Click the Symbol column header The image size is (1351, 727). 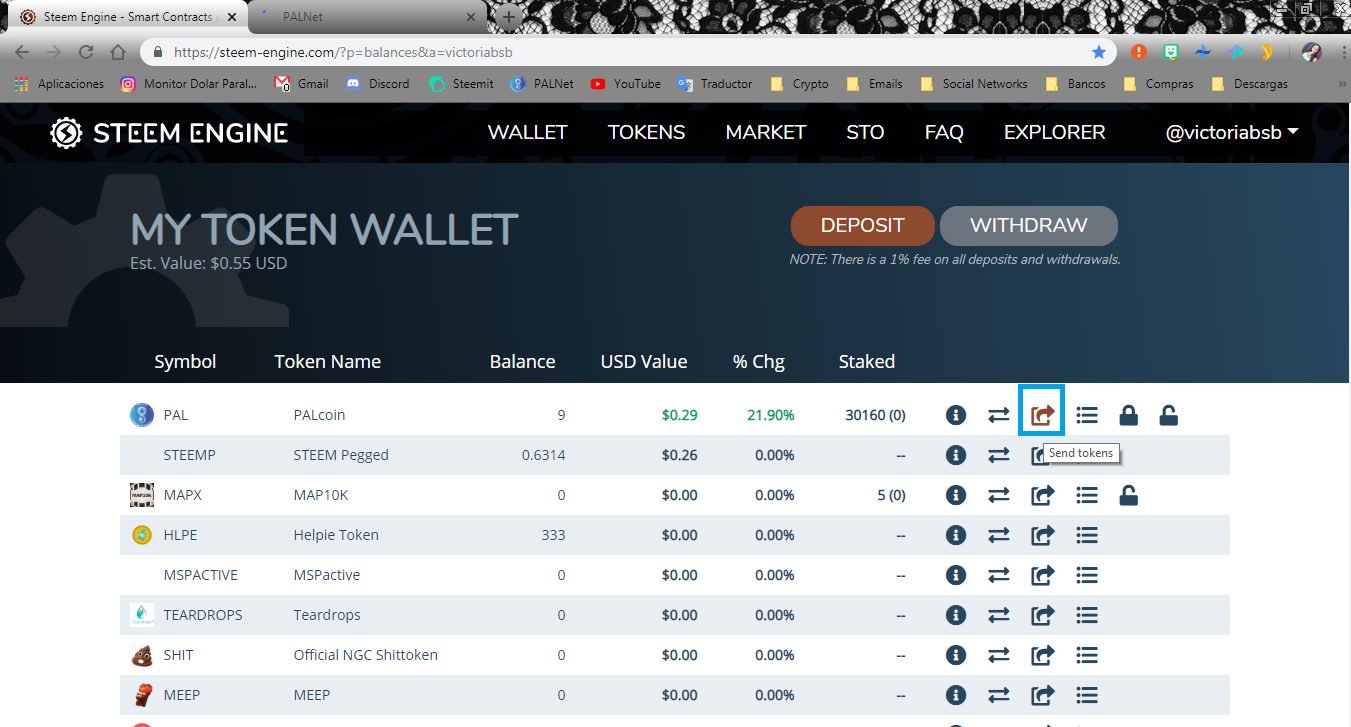(x=185, y=362)
